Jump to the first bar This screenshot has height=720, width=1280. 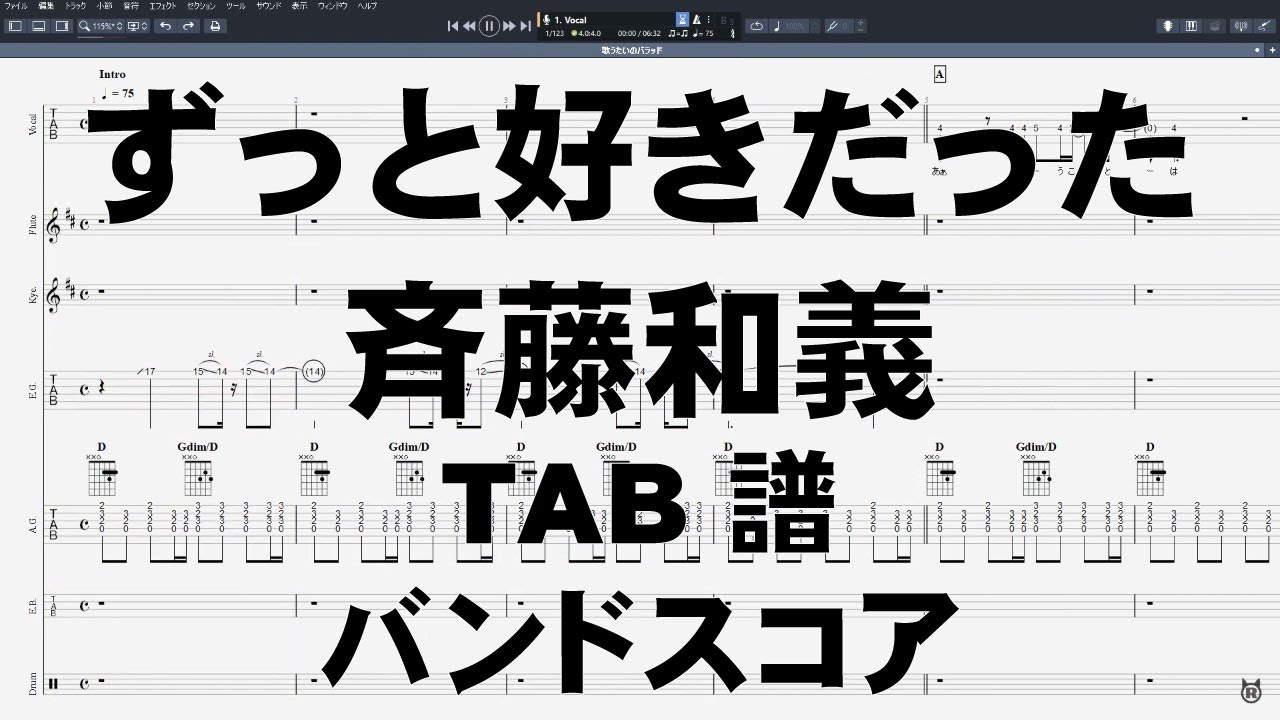point(453,26)
